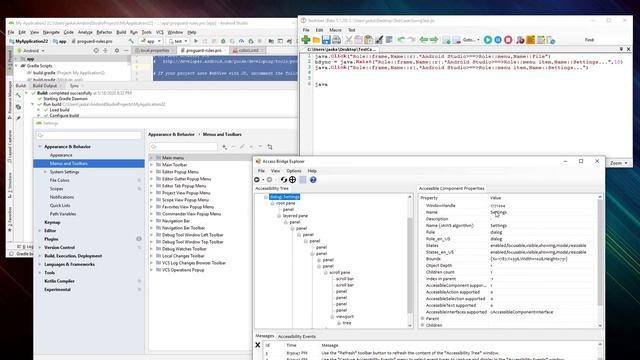Screen dimensions: 640x360
Task: Collapse the Appearance & Behavior settings group
Action: [40, 147]
